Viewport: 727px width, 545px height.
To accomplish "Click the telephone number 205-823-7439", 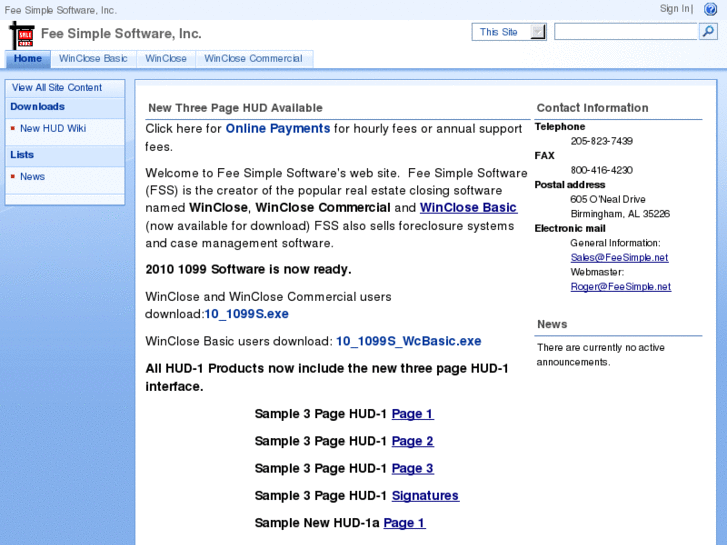I will 601,141.
